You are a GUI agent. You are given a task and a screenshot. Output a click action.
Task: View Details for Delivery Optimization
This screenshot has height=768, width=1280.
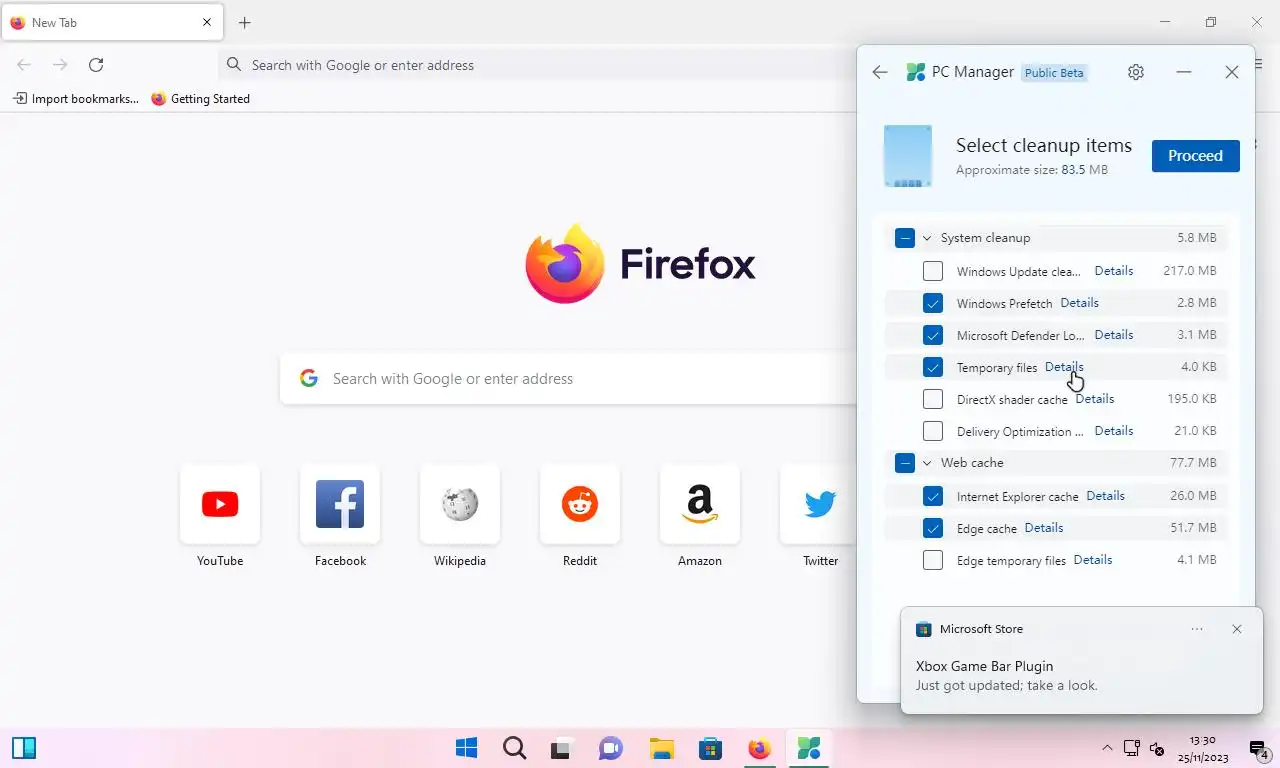pyautogui.click(x=1114, y=431)
